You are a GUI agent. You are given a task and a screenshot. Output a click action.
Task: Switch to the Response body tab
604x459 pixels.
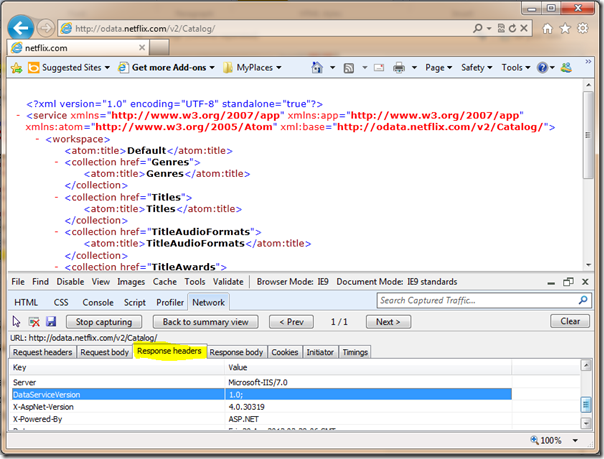(x=237, y=352)
